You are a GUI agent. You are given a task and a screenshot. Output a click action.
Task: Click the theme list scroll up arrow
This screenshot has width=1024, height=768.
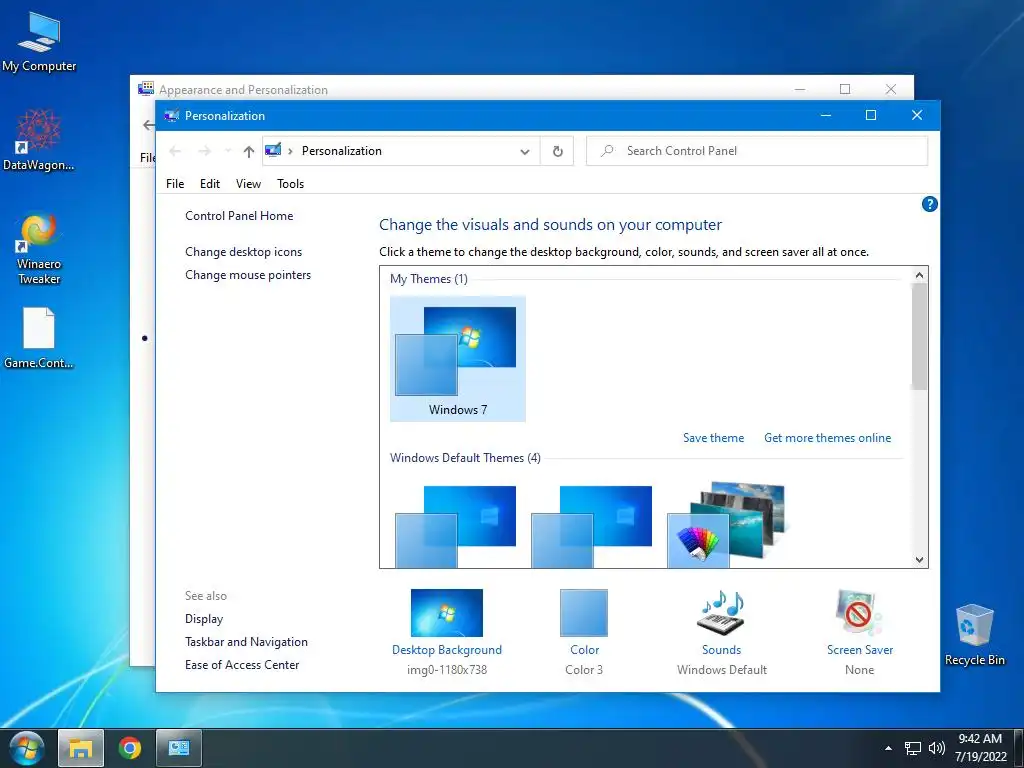click(920, 275)
